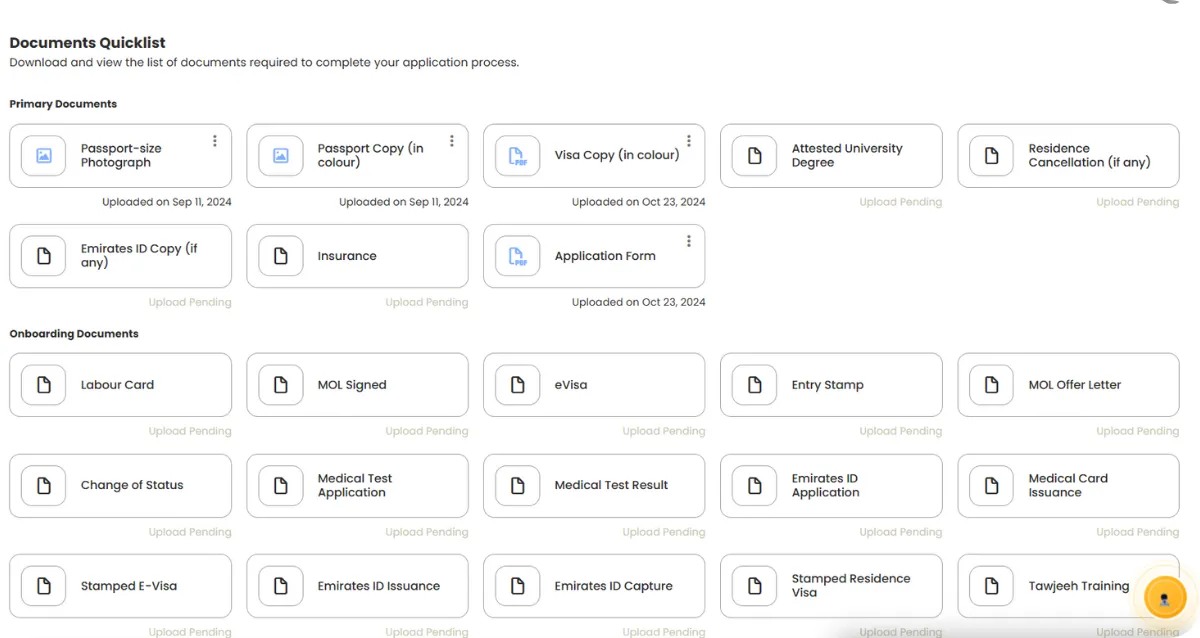Click Uploaded on Oct 23, 2024 under Visa Copy
This screenshot has width=1200, height=638.
[640, 201]
